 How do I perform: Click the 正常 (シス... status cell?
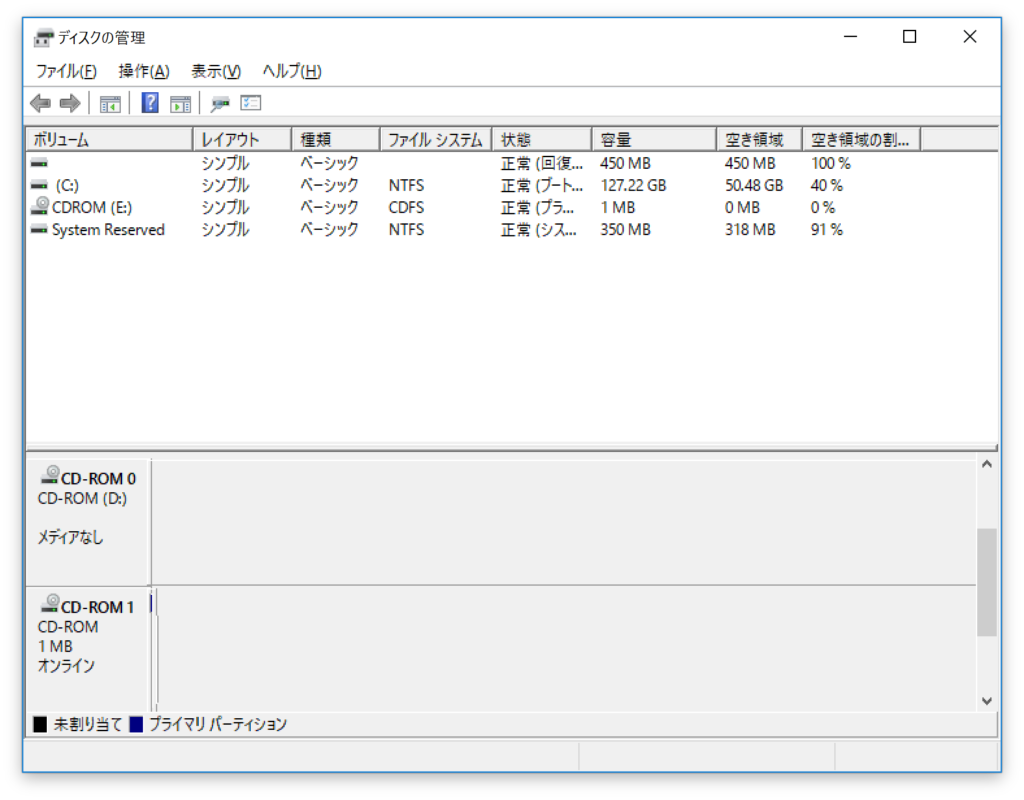539,230
